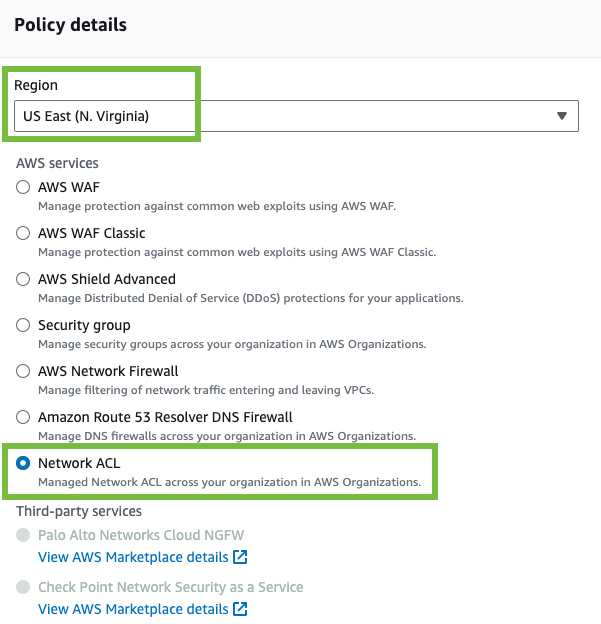Click the AWS Shield Advanced label text
601x624 pixels.
(x=107, y=279)
